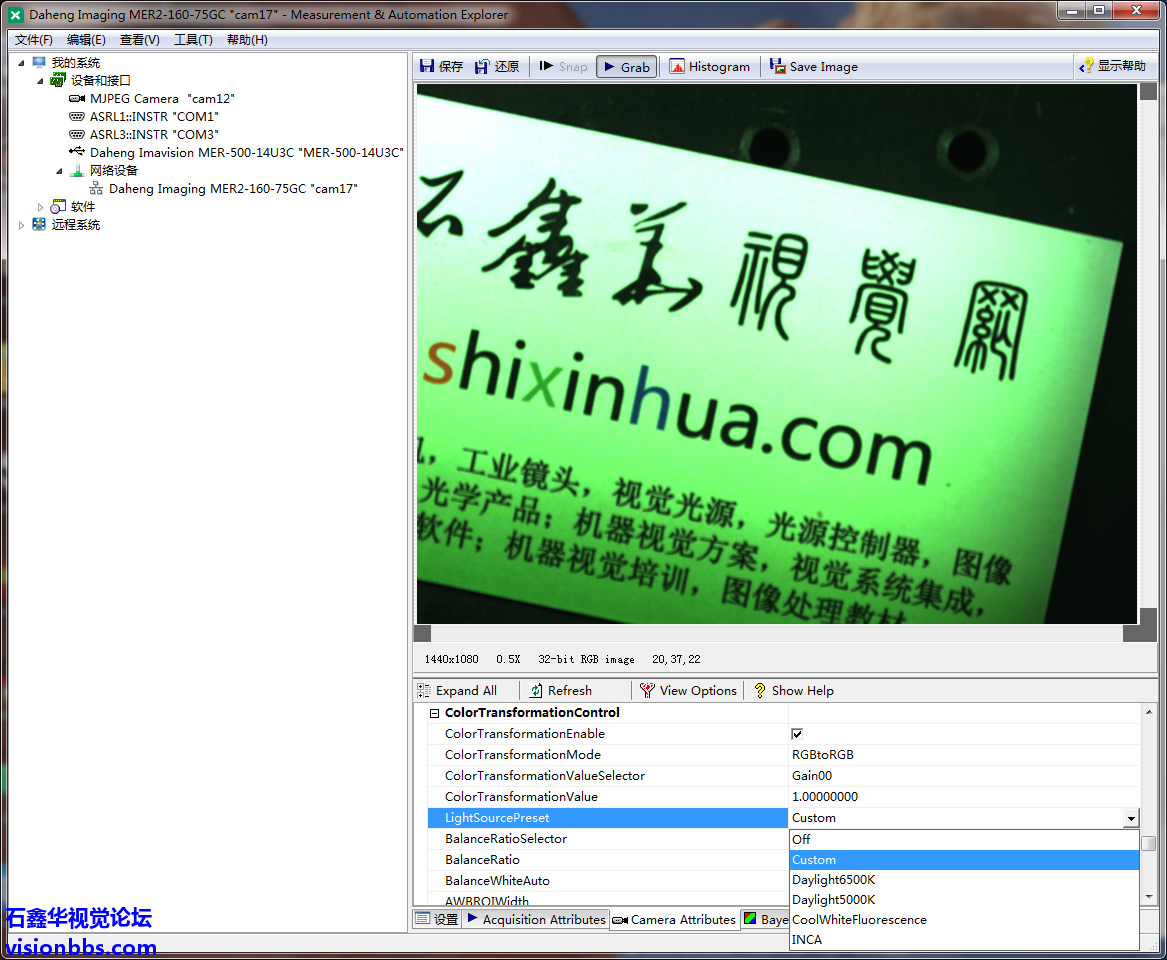
Task: Open the 工具(T) menu
Action: point(194,39)
